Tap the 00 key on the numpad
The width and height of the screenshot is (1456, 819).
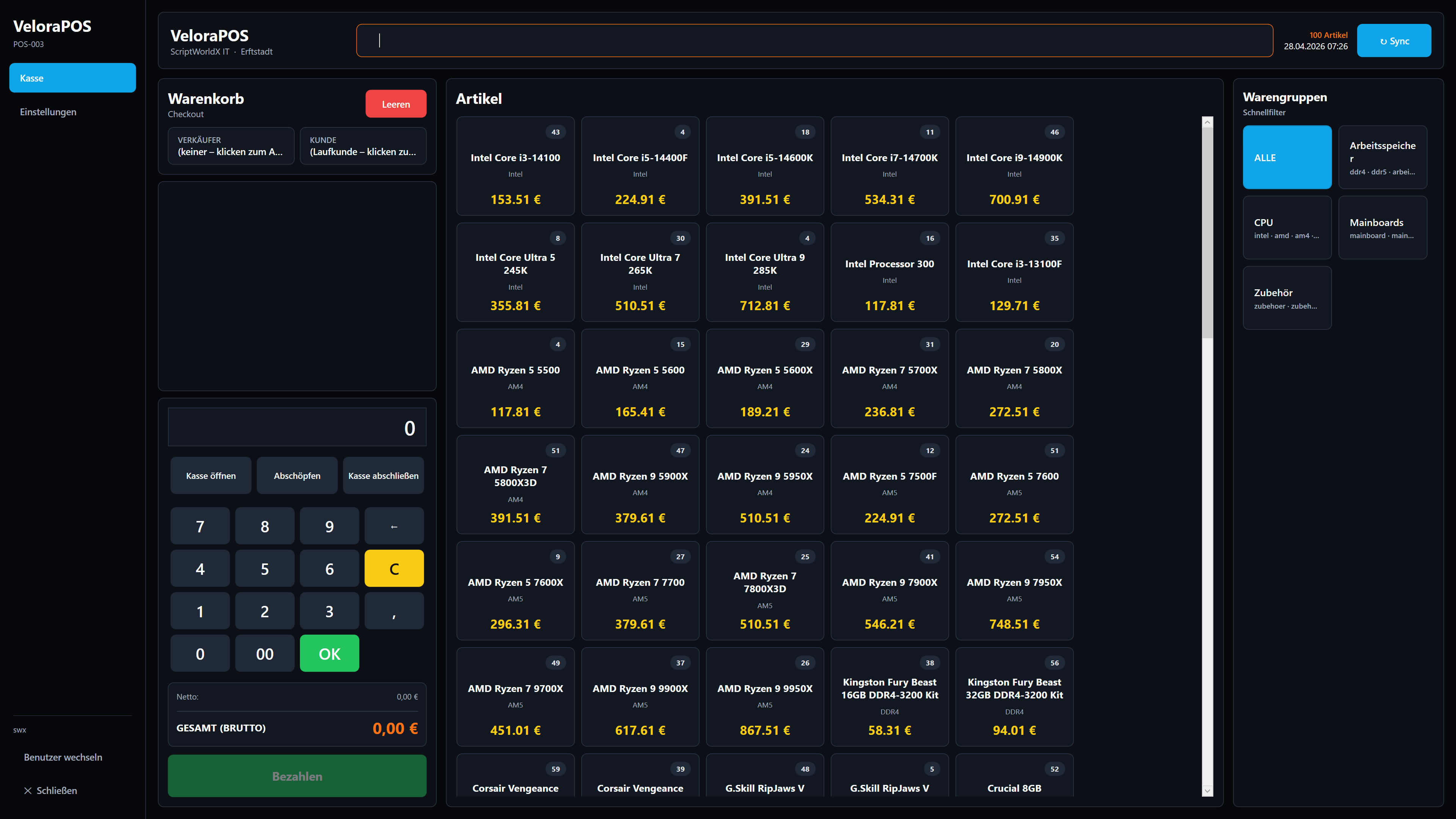265,653
